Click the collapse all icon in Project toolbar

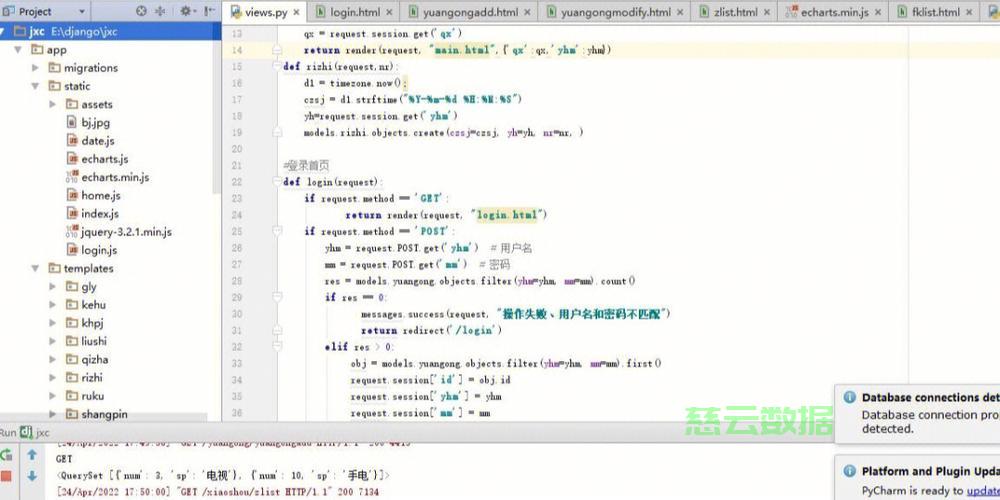[162, 12]
